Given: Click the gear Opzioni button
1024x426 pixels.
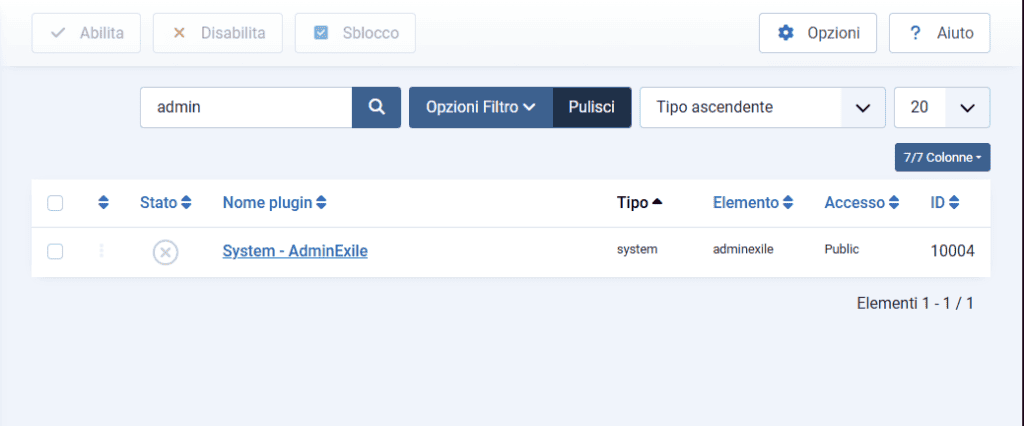Looking at the screenshot, I should [818, 33].
